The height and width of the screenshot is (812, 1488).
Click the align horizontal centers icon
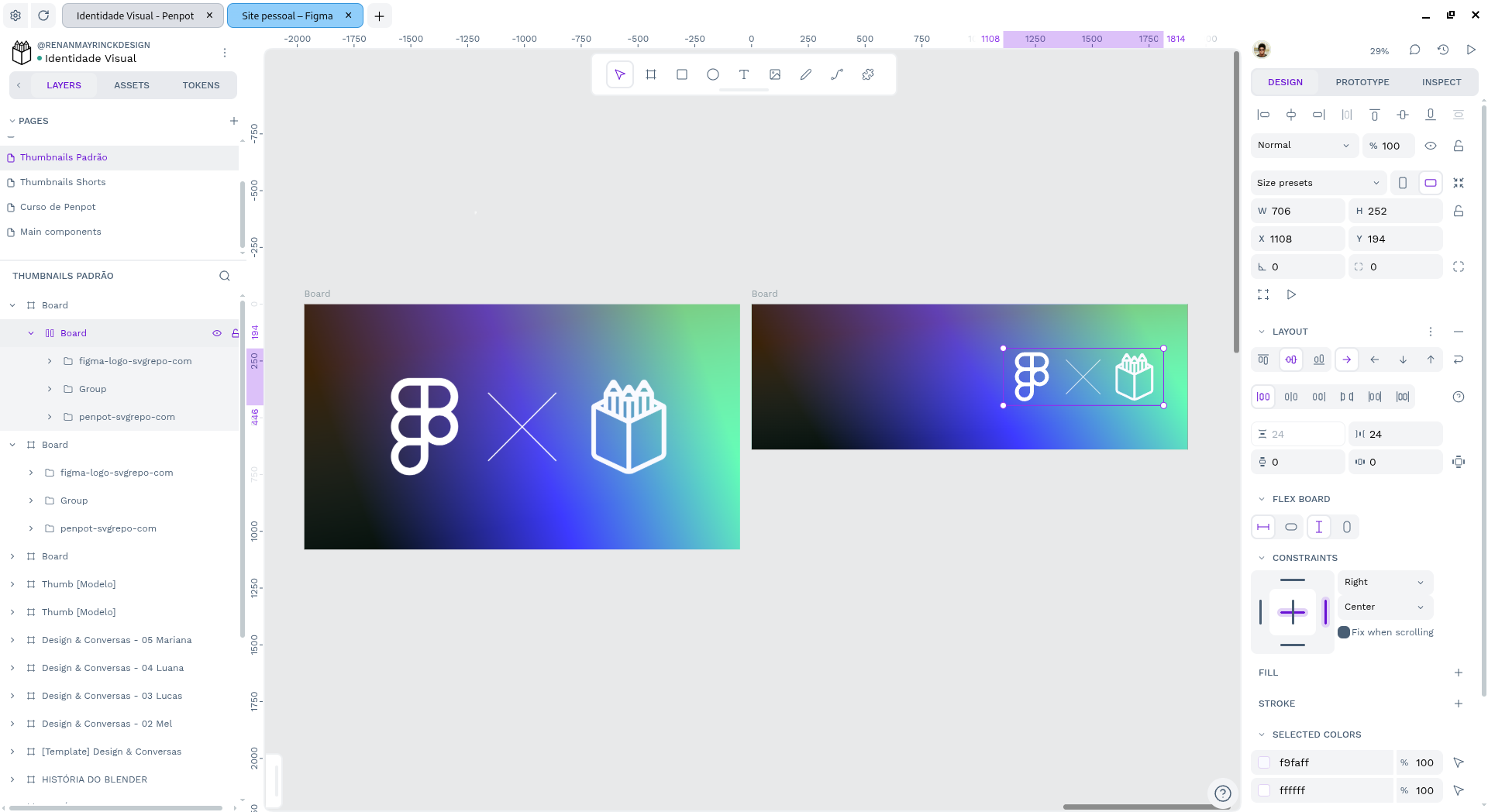(1291, 114)
